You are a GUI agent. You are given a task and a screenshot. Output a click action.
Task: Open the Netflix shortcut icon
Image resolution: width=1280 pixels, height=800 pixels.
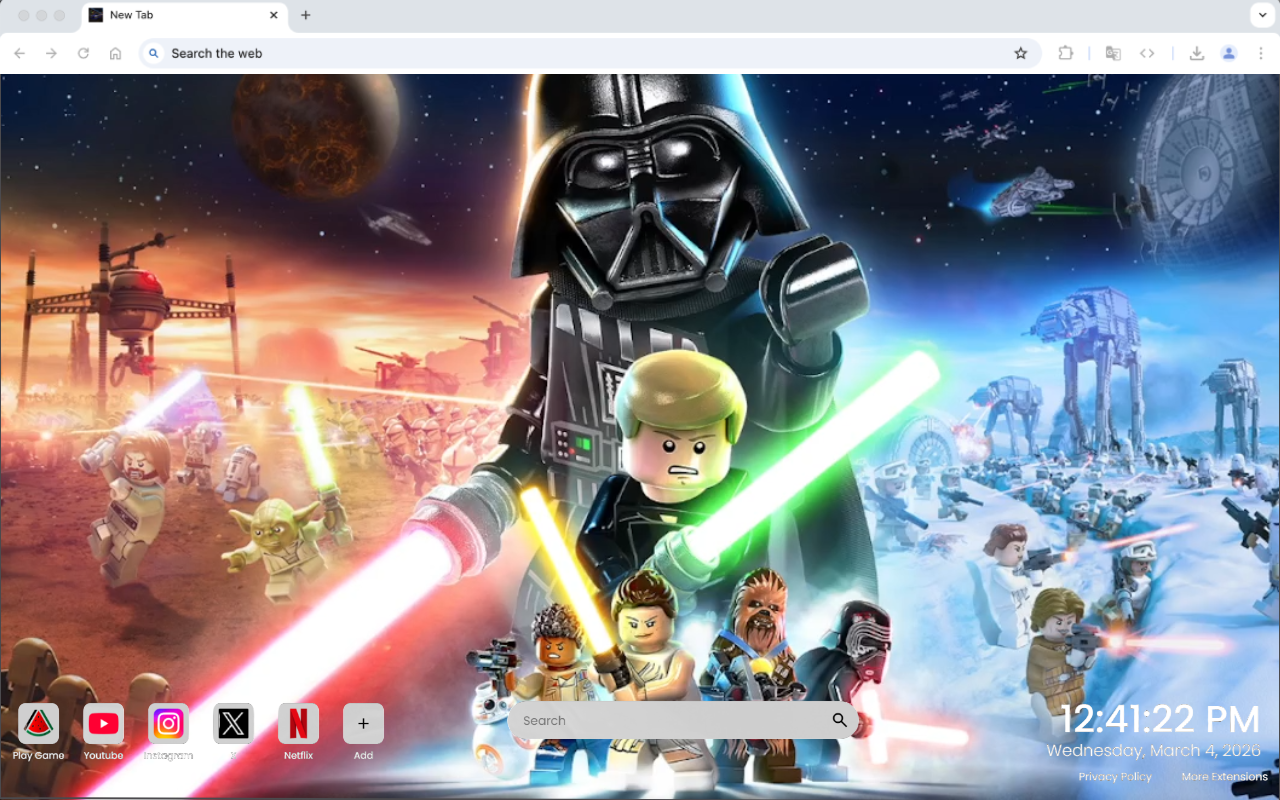(x=298, y=724)
